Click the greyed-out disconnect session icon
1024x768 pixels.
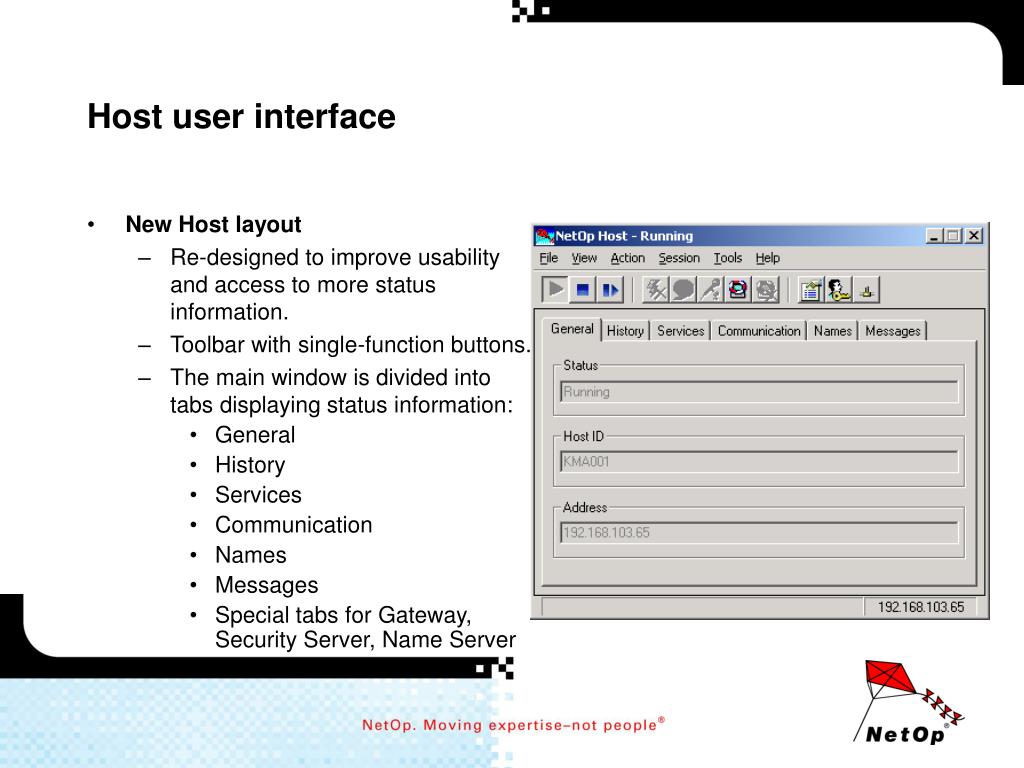tap(656, 289)
